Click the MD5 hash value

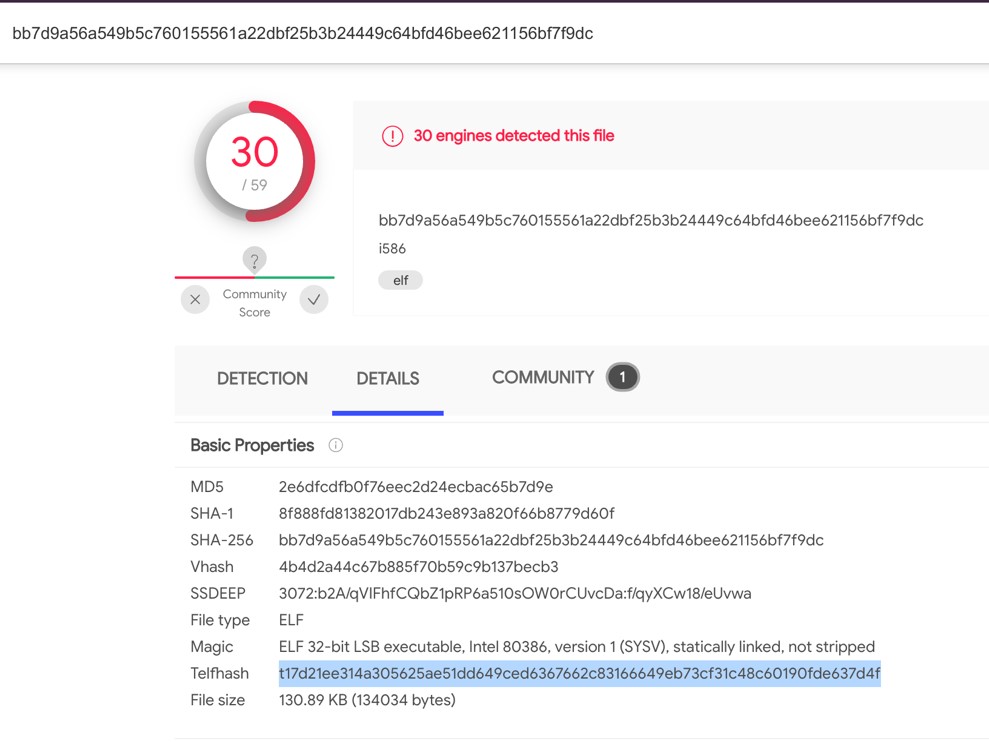415,487
